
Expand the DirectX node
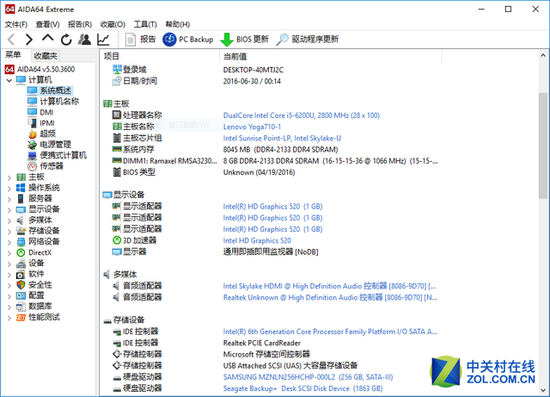[x=9, y=253]
